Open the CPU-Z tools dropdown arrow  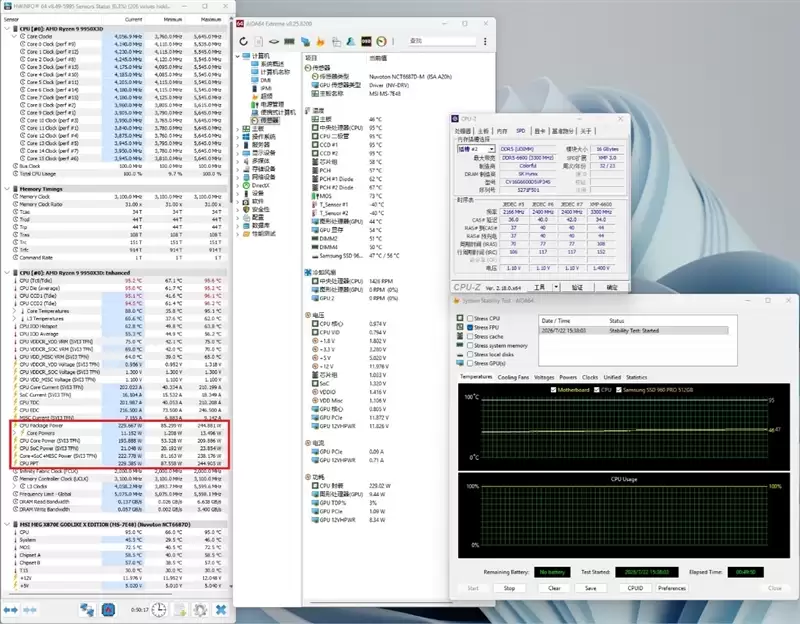556,287
